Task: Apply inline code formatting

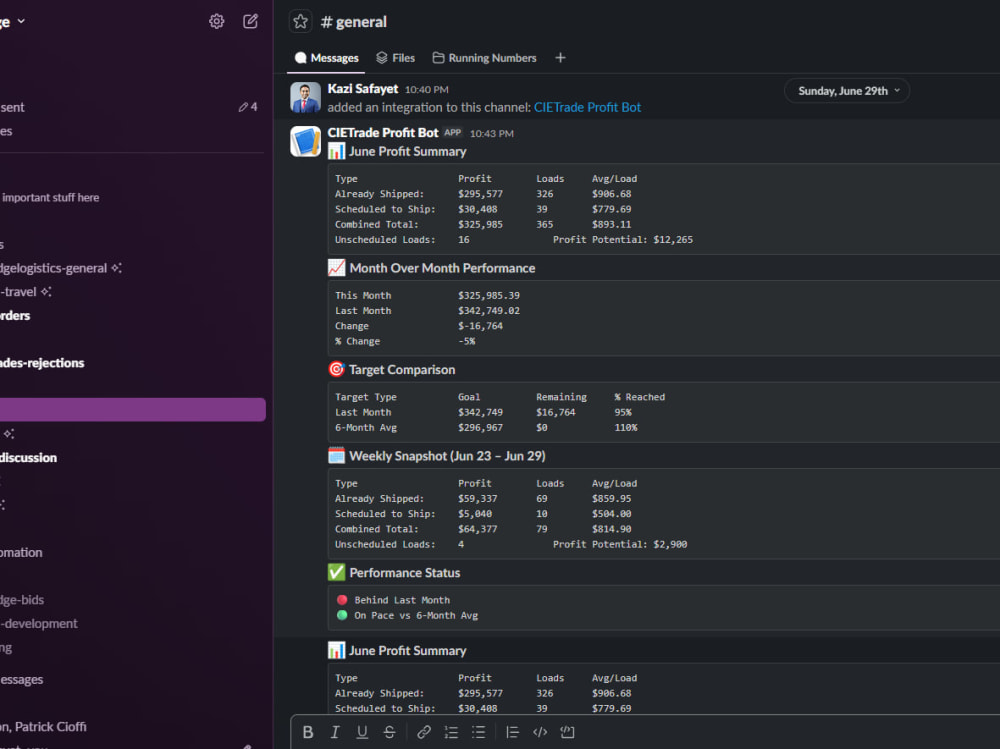Action: (540, 732)
